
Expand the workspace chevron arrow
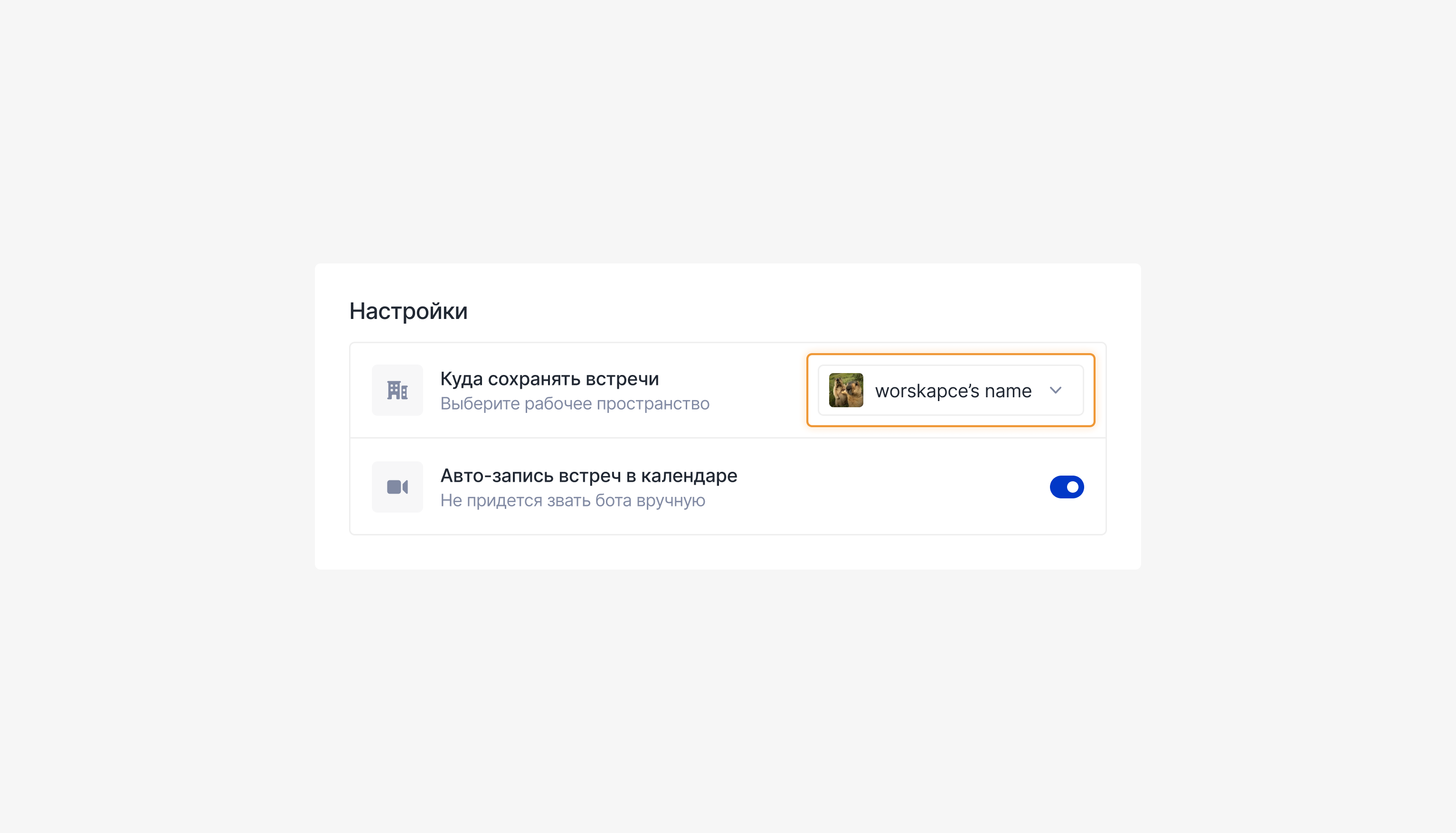pyautogui.click(x=1056, y=390)
